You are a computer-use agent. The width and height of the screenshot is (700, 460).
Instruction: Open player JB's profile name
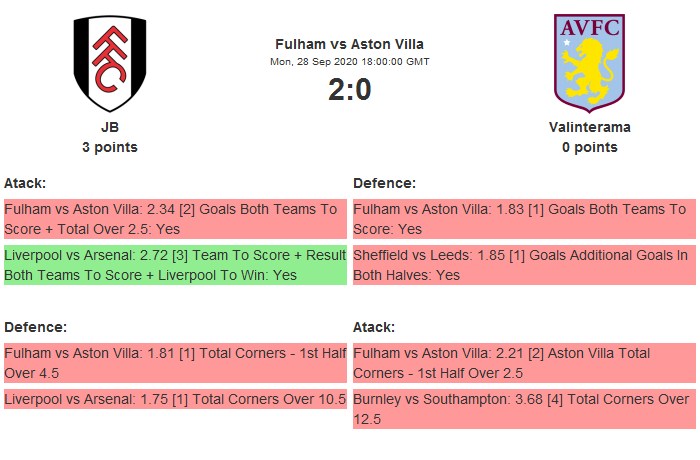click(x=109, y=128)
